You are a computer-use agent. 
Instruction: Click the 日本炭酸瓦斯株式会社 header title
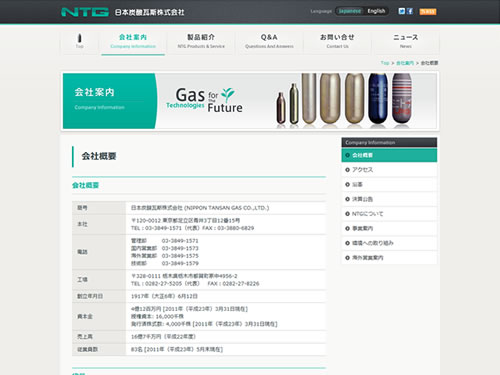click(149, 12)
